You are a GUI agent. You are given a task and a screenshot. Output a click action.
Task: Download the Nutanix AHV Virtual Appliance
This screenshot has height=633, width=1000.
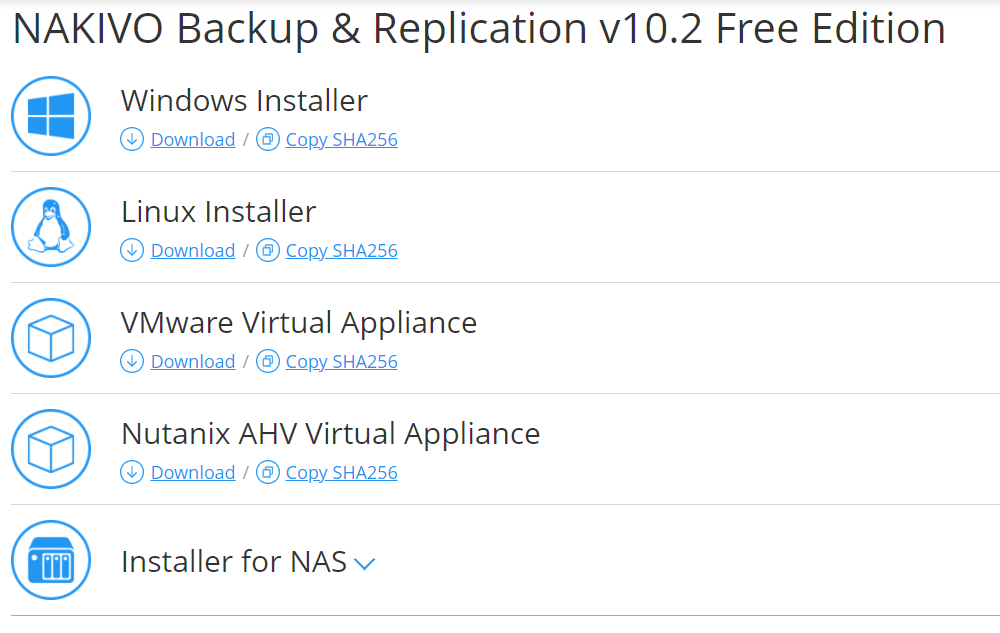pos(193,472)
